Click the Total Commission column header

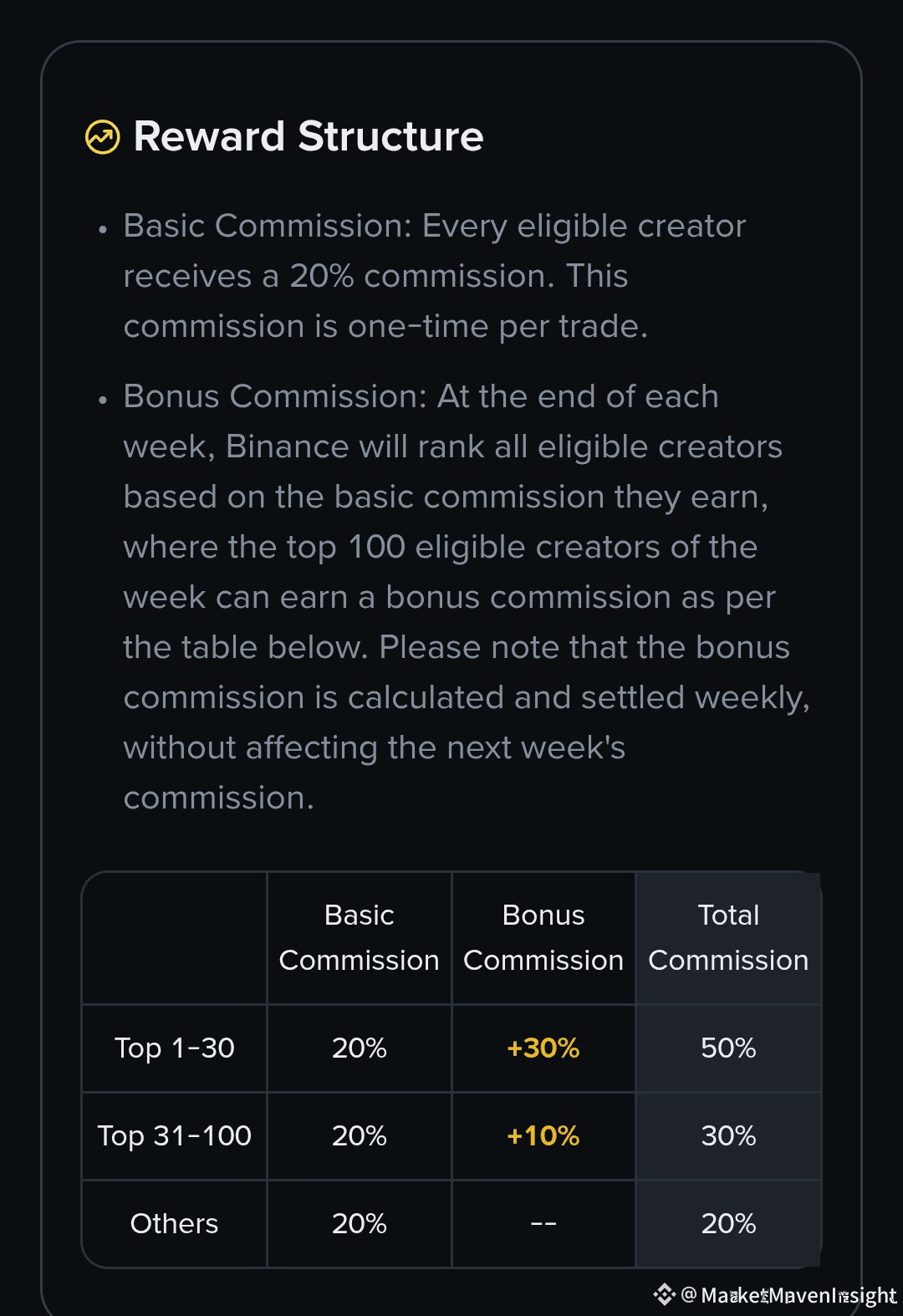point(728,937)
